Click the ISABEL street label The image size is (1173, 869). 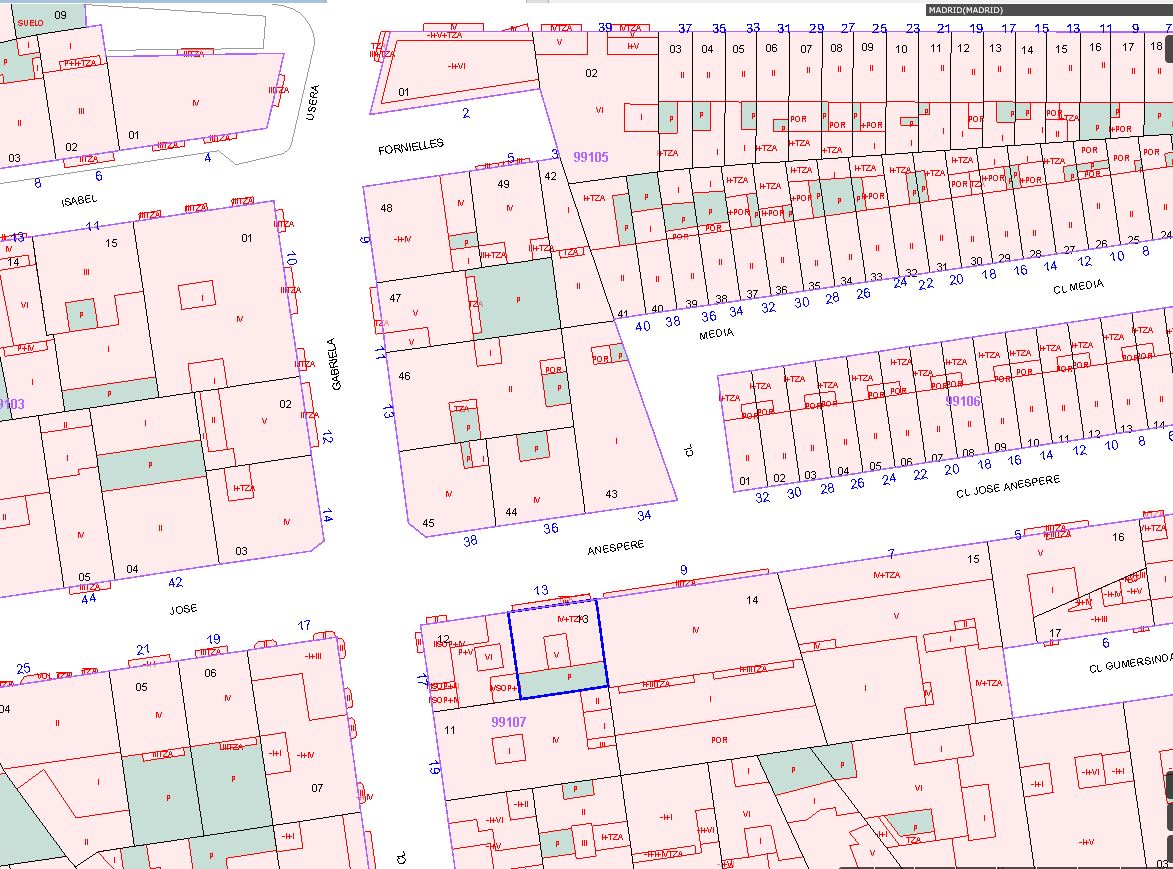79,200
